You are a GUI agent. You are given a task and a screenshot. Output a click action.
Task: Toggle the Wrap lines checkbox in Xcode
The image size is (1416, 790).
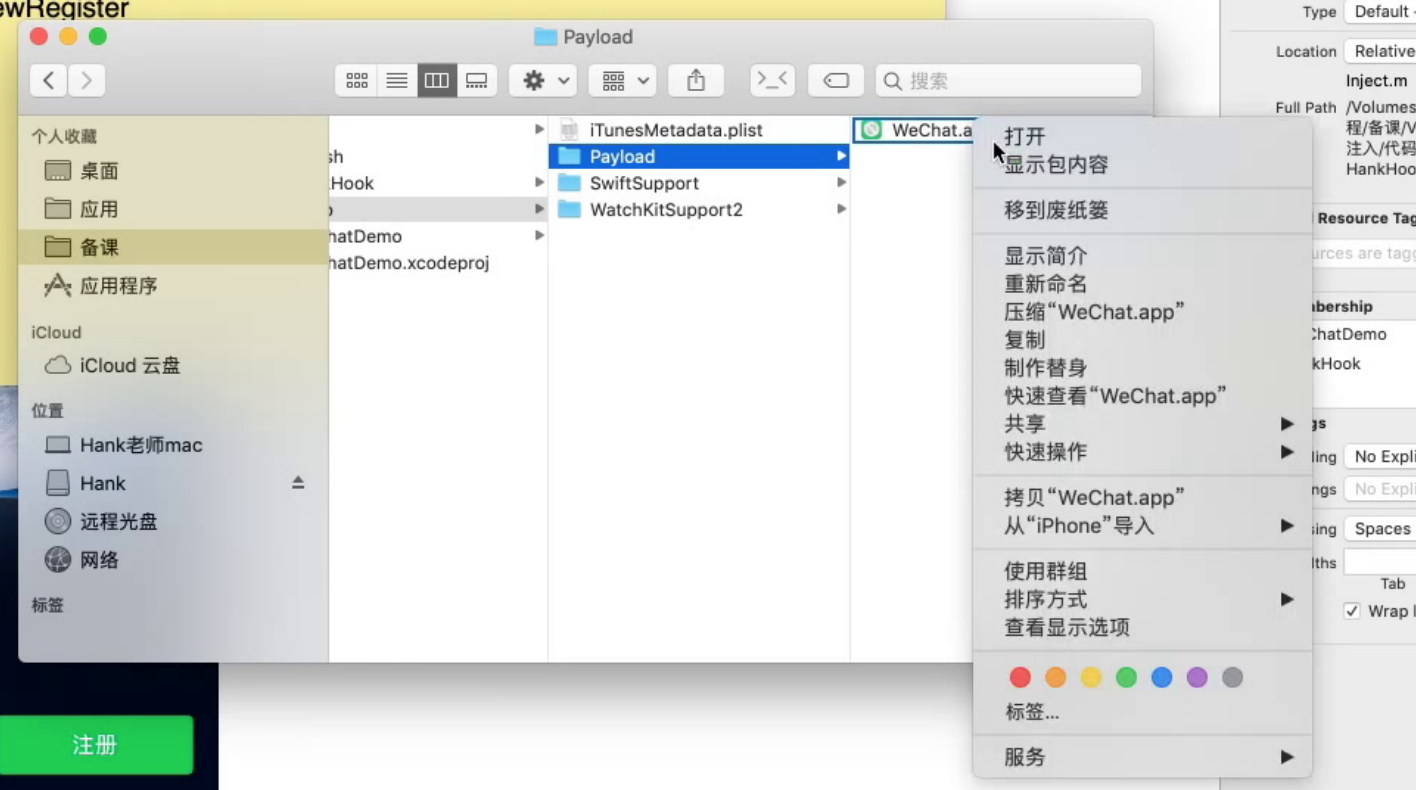pos(1352,611)
